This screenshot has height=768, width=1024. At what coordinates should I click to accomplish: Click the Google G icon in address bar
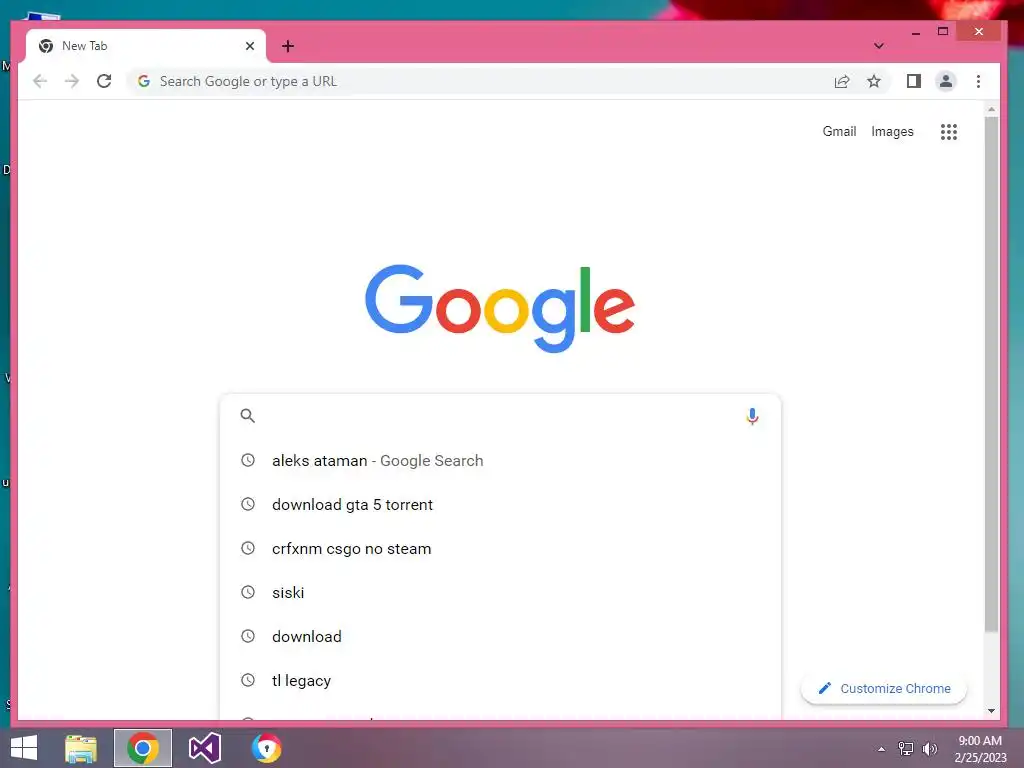[x=144, y=81]
